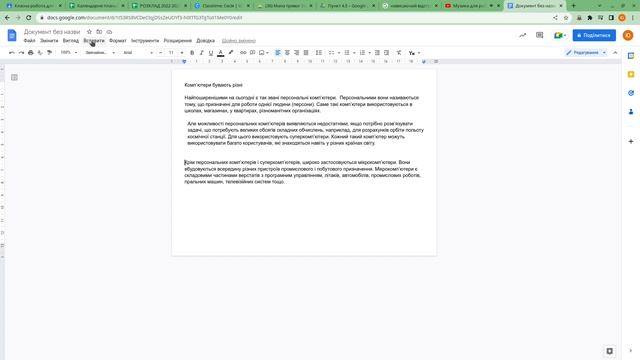Open the Explore button at bottom right

click(609, 351)
